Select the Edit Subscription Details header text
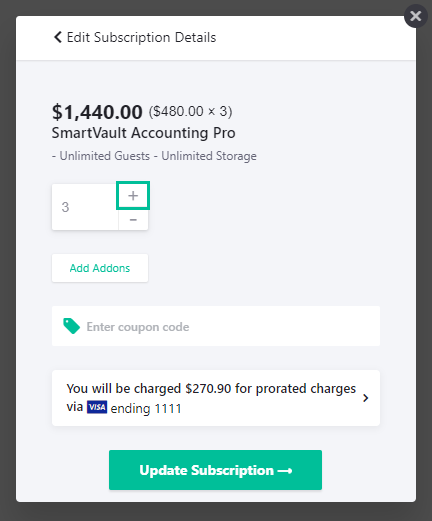 141,37
